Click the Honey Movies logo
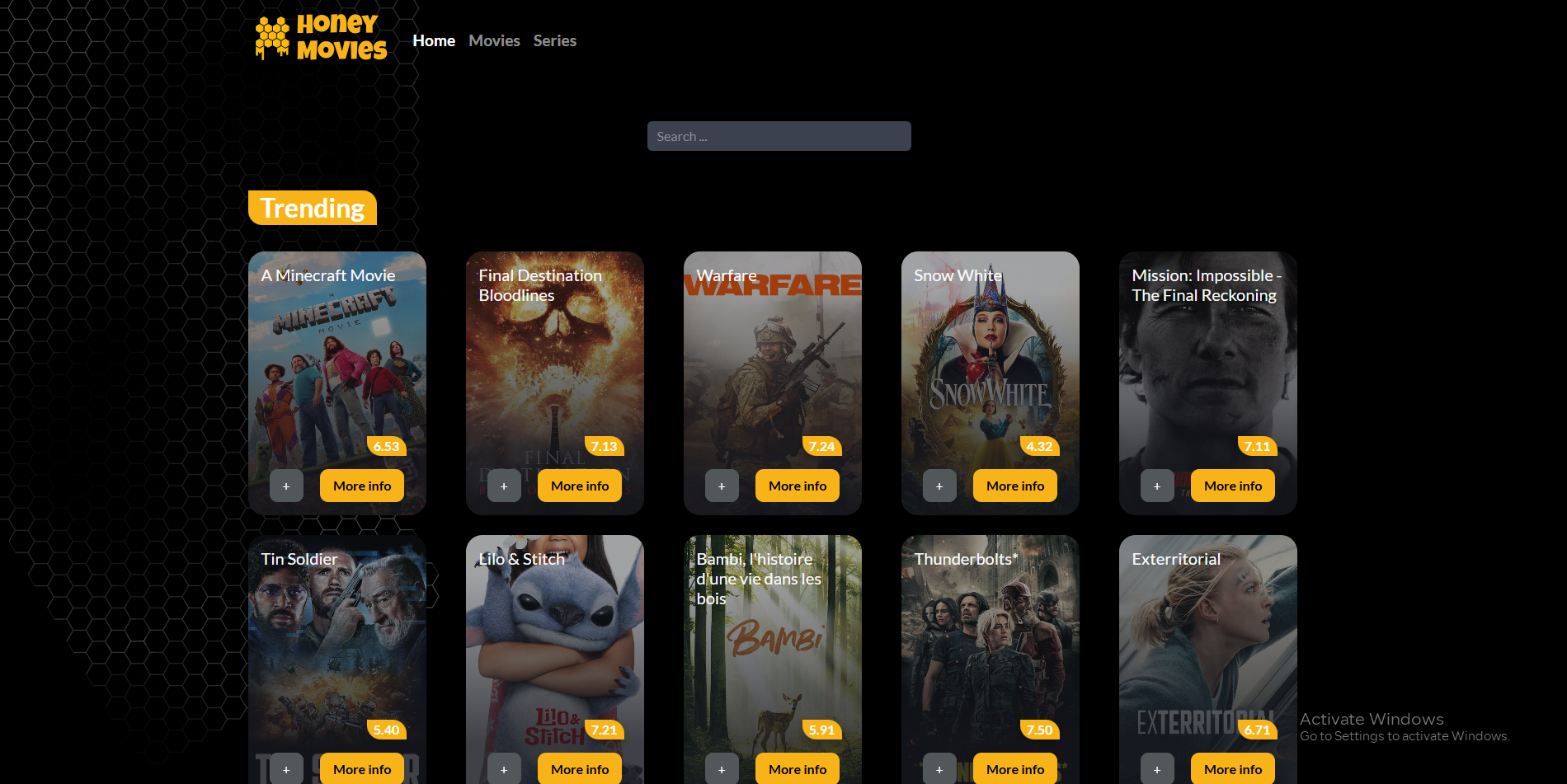1567x784 pixels. coord(321,38)
